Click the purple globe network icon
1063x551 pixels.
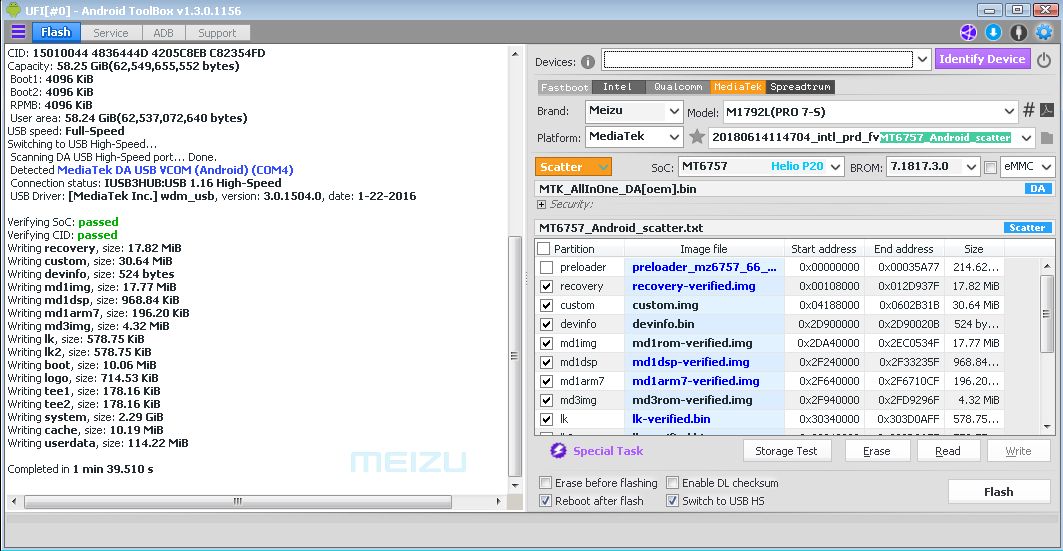pyautogui.click(x=968, y=32)
